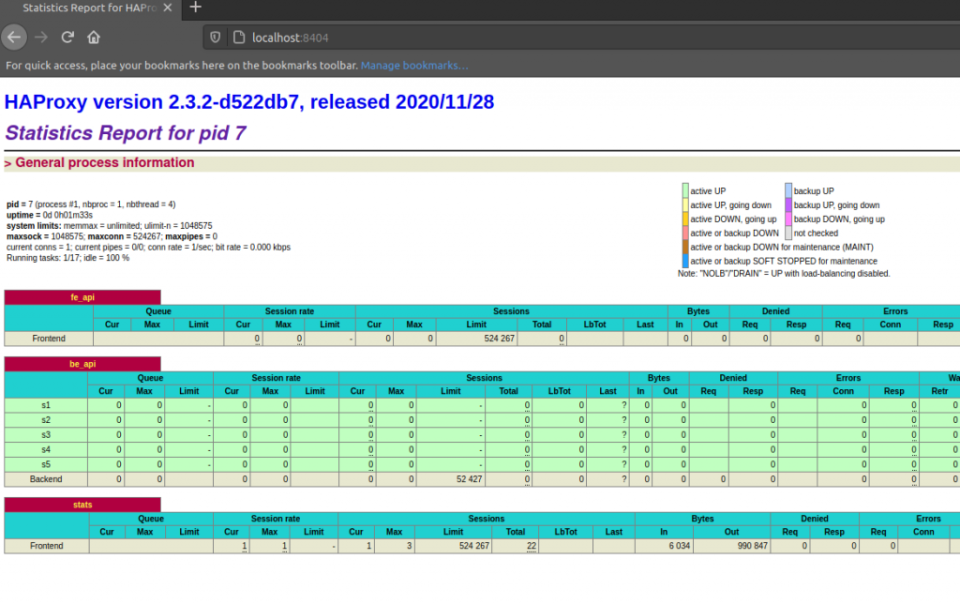Click the HAProxy version 2.3.2 heading link
960x604 pixels.
point(250,102)
